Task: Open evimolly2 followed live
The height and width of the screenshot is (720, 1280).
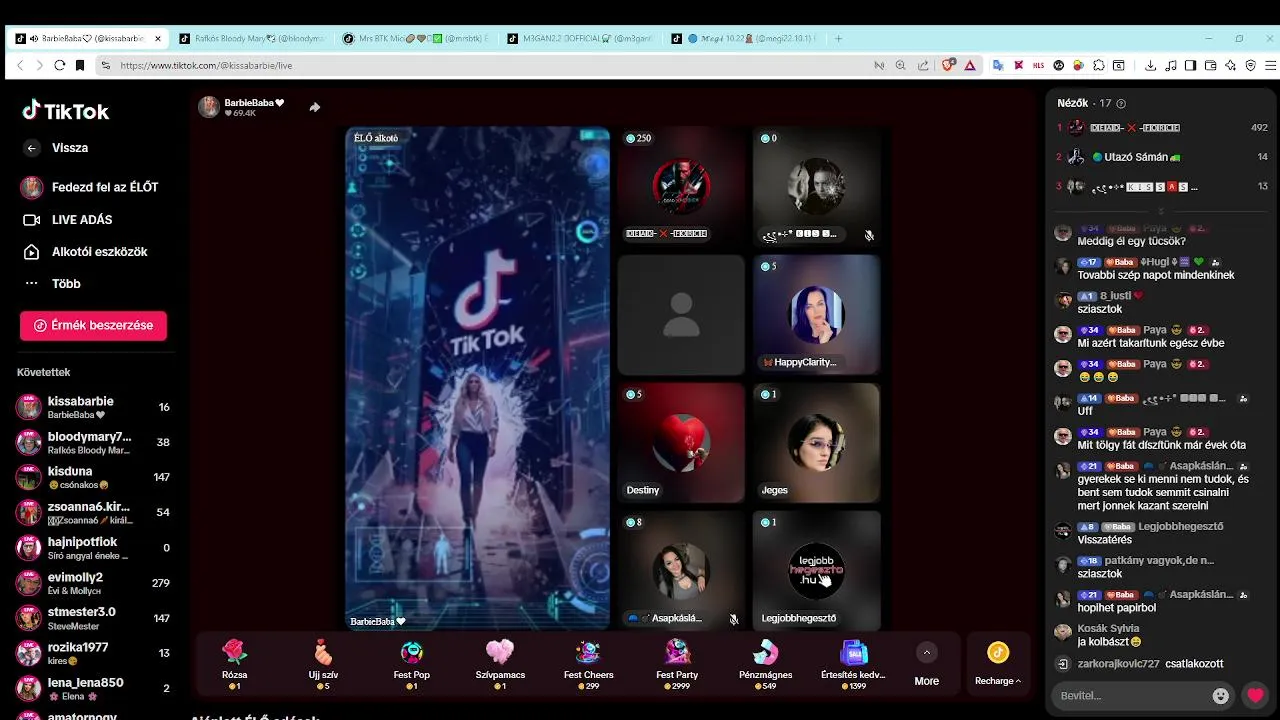Action: (93, 583)
